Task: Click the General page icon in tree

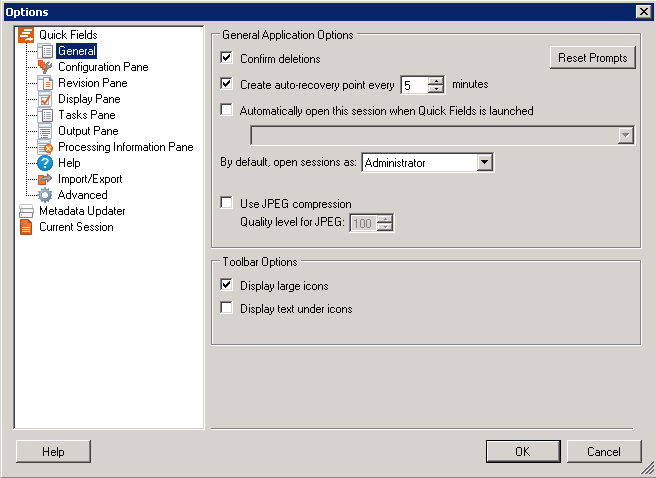Action: coord(45,51)
